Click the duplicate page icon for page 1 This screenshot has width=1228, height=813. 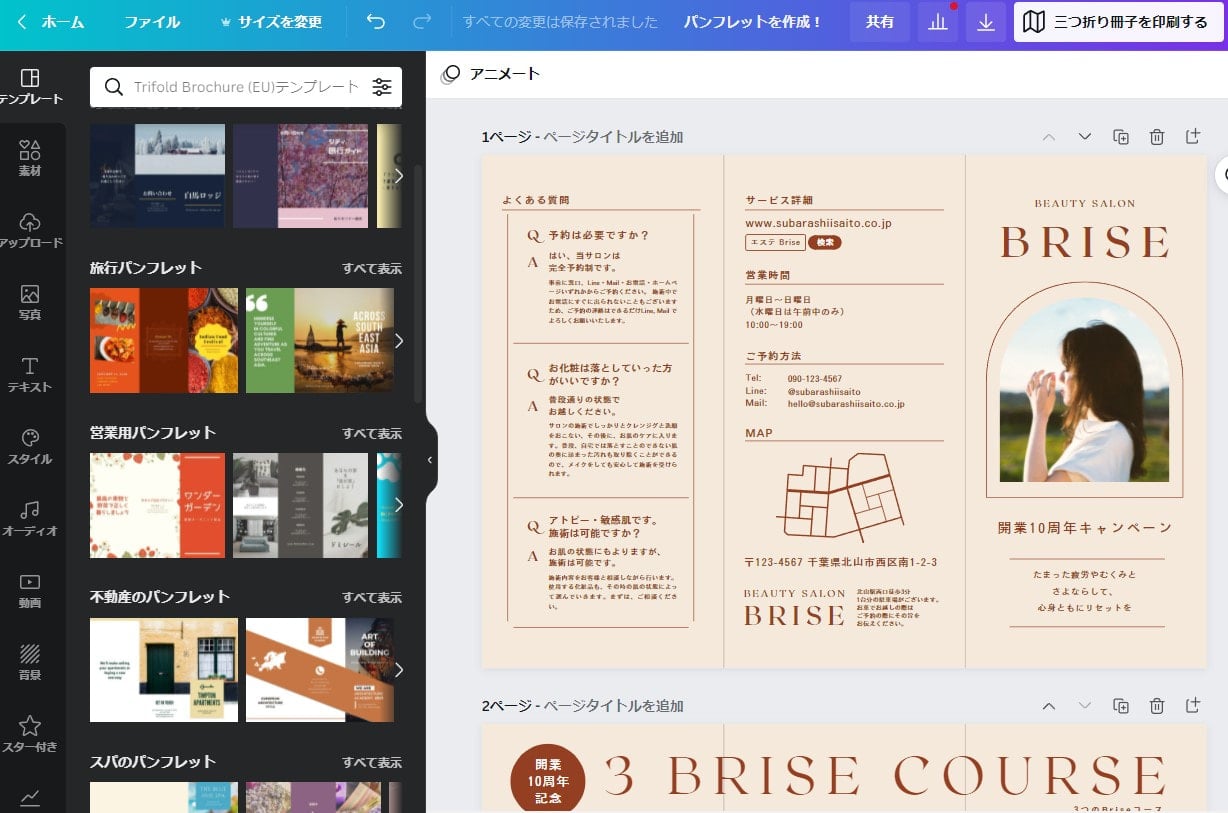(x=1120, y=136)
